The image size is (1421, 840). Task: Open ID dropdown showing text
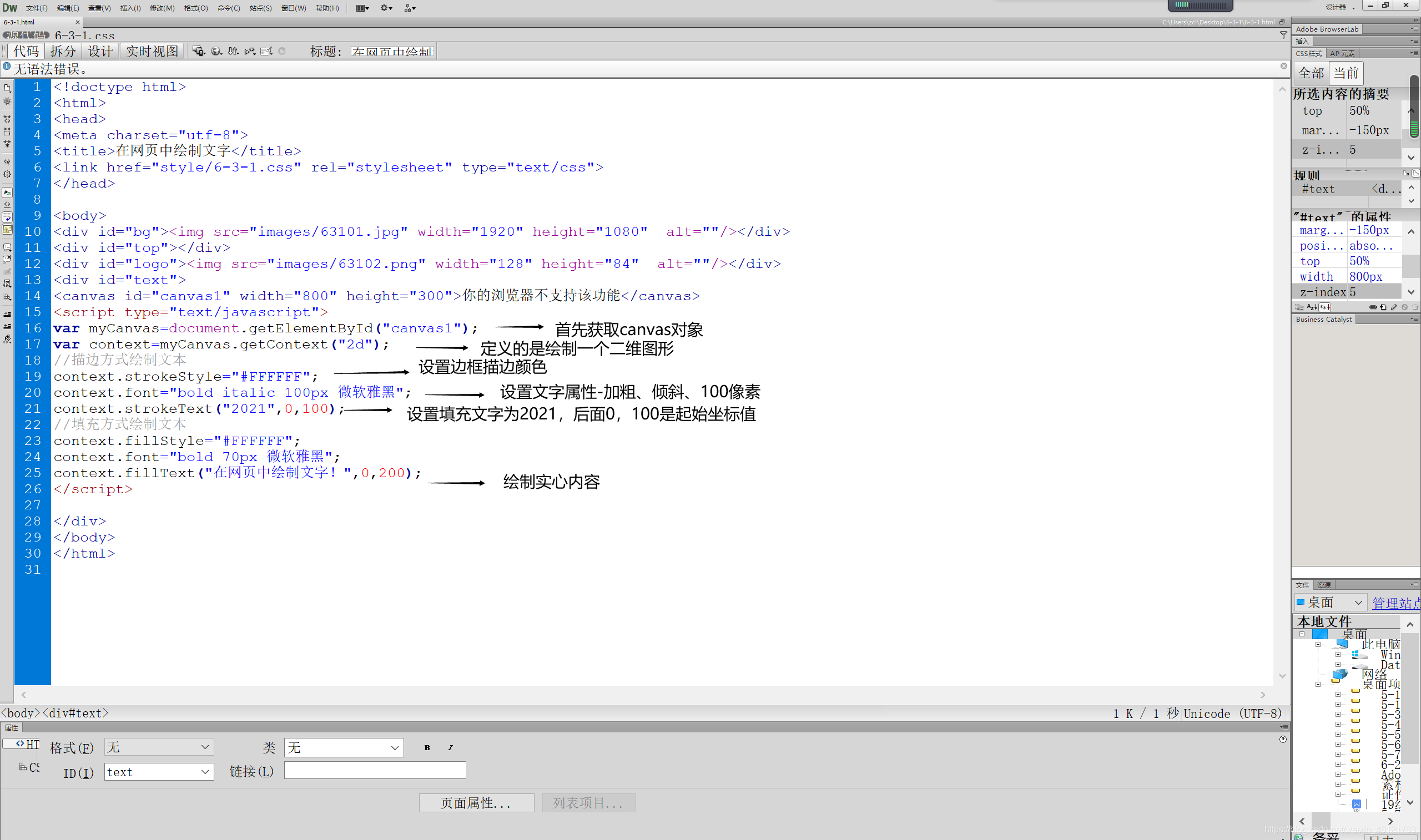pos(159,772)
